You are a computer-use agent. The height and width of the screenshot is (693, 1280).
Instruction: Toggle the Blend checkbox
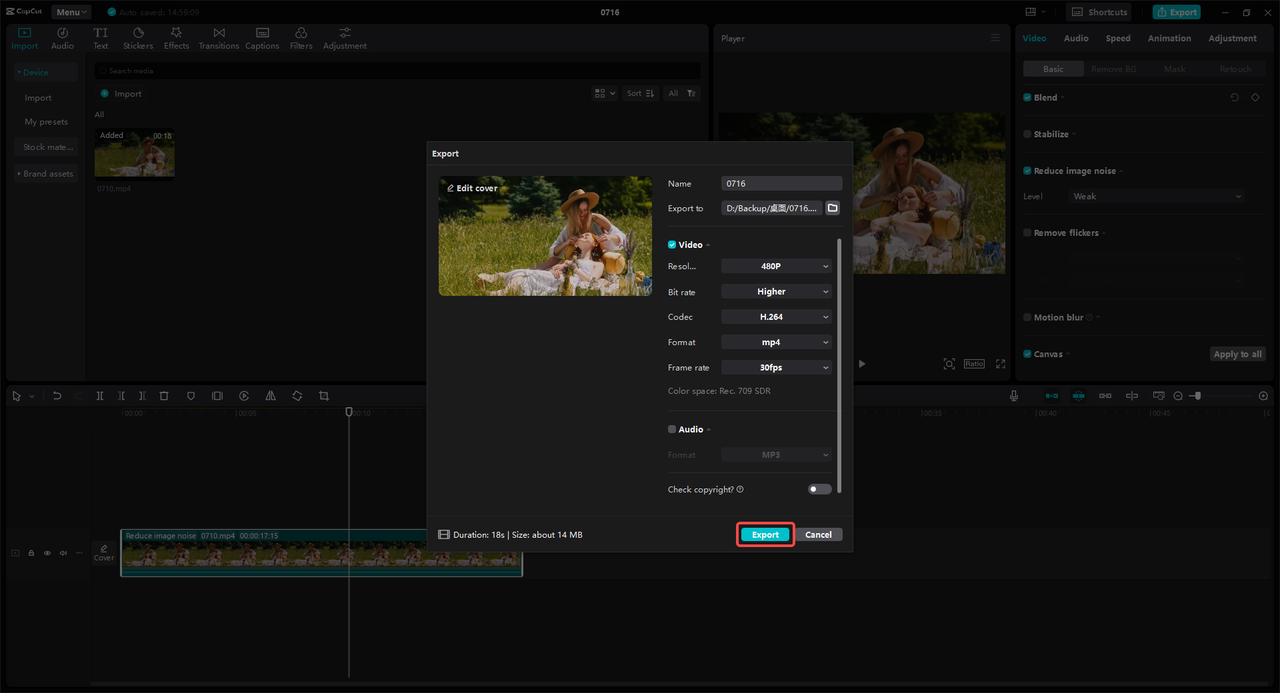(x=1027, y=98)
